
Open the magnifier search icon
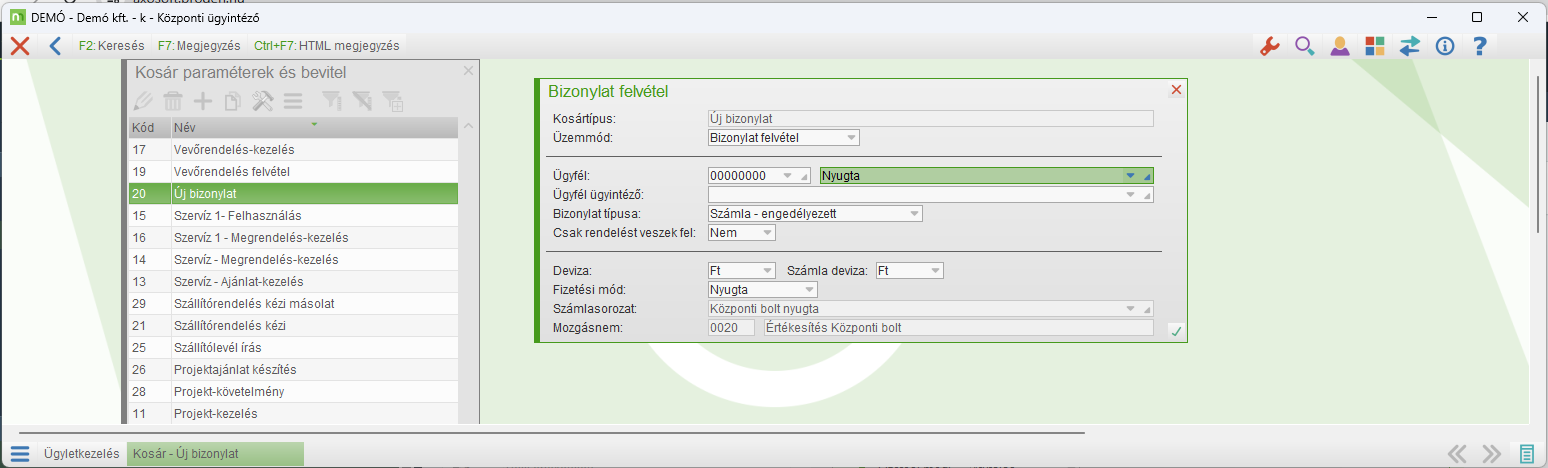point(1305,46)
